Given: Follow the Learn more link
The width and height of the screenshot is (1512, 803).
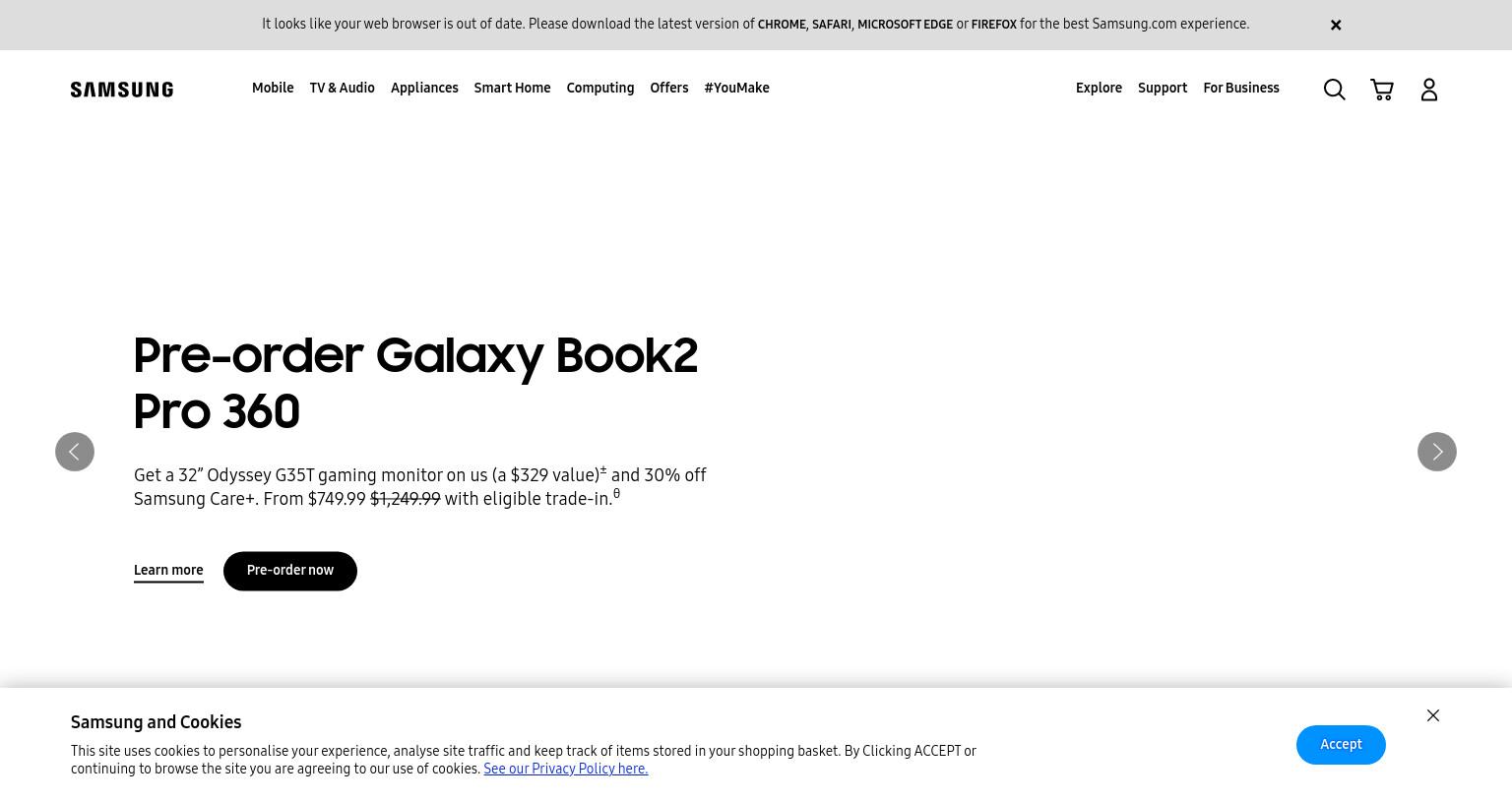Looking at the screenshot, I should (x=168, y=571).
